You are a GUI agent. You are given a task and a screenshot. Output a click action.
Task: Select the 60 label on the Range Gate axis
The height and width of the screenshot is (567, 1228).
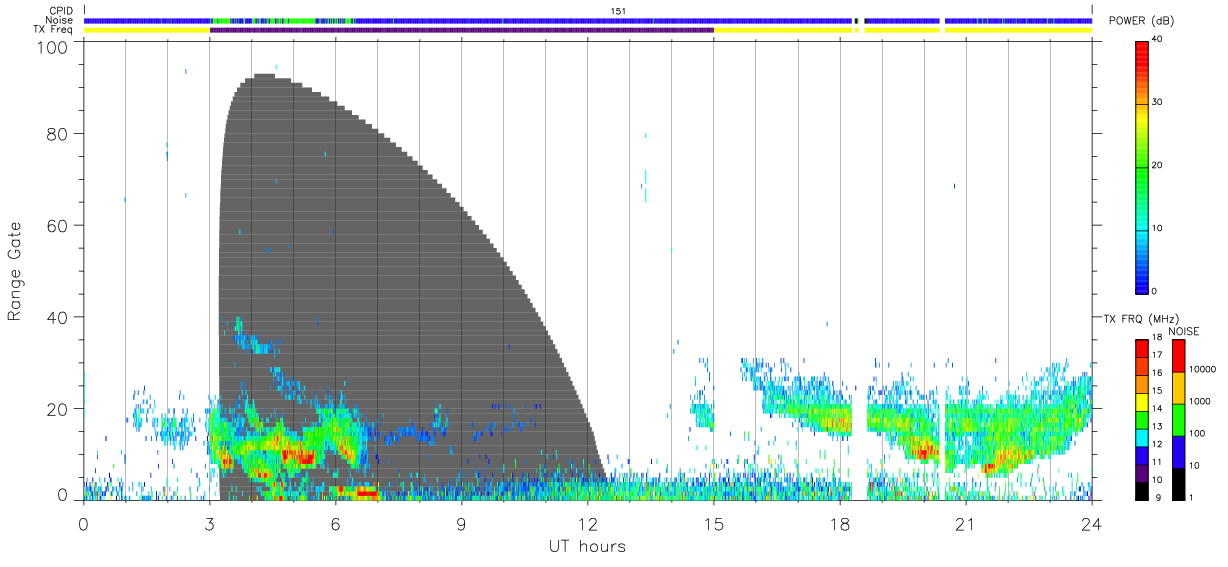pyautogui.click(x=59, y=225)
